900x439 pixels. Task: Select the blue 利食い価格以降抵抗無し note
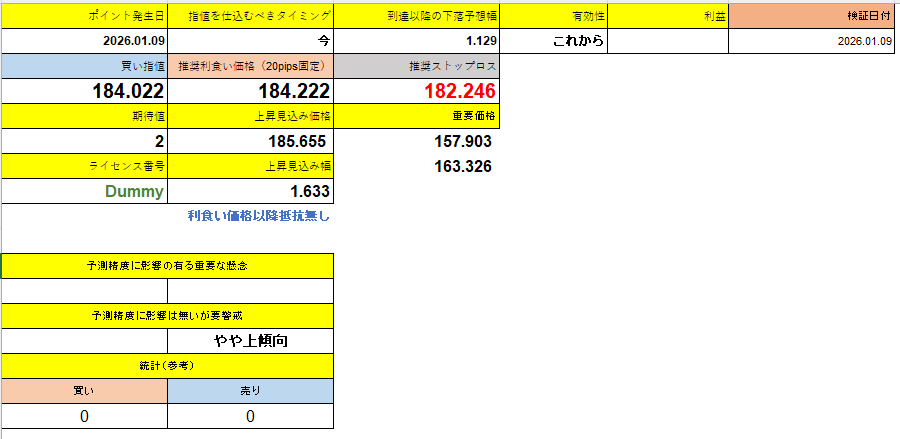click(x=259, y=216)
